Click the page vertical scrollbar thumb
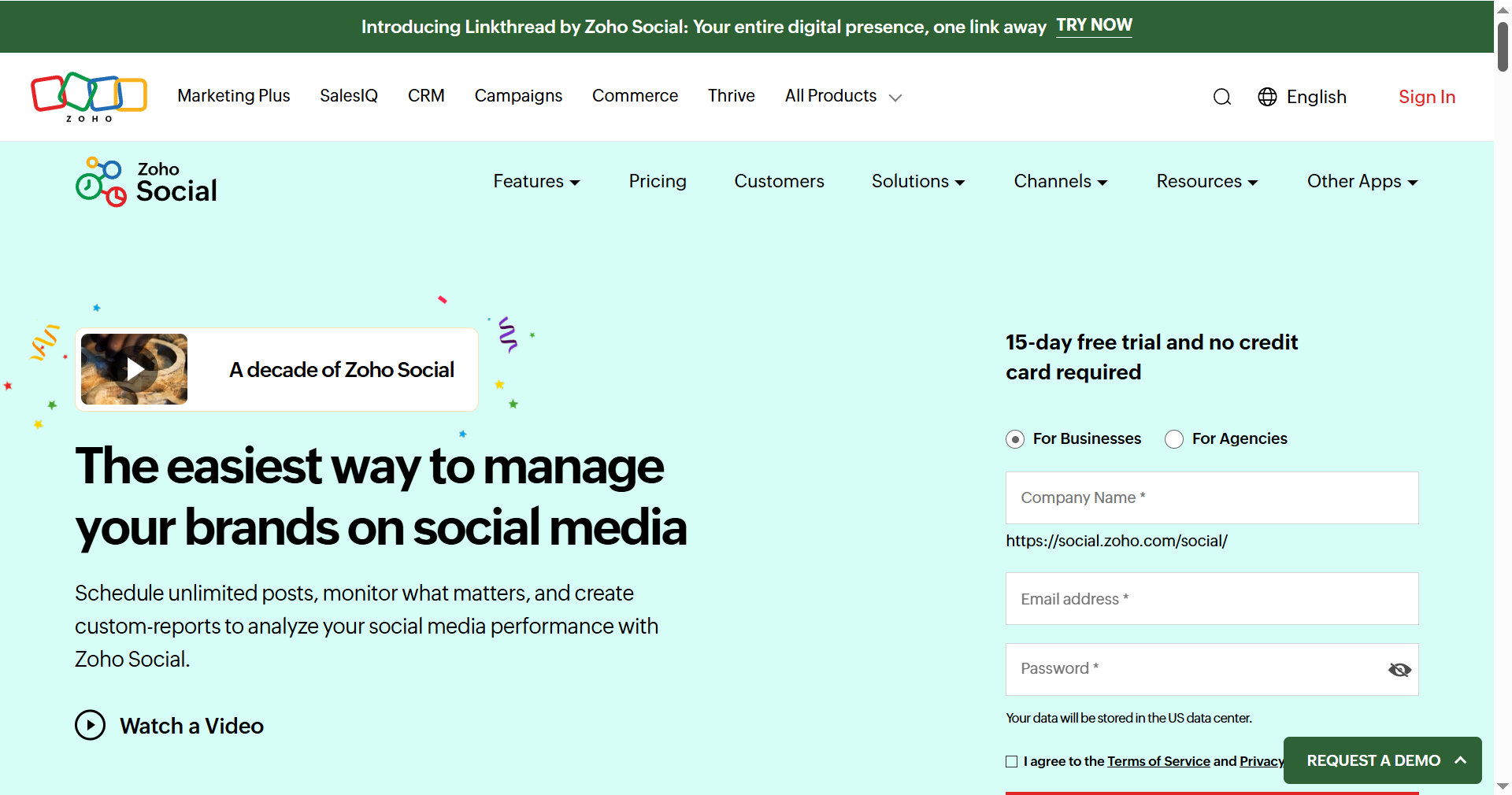1512x795 pixels. click(1503, 46)
